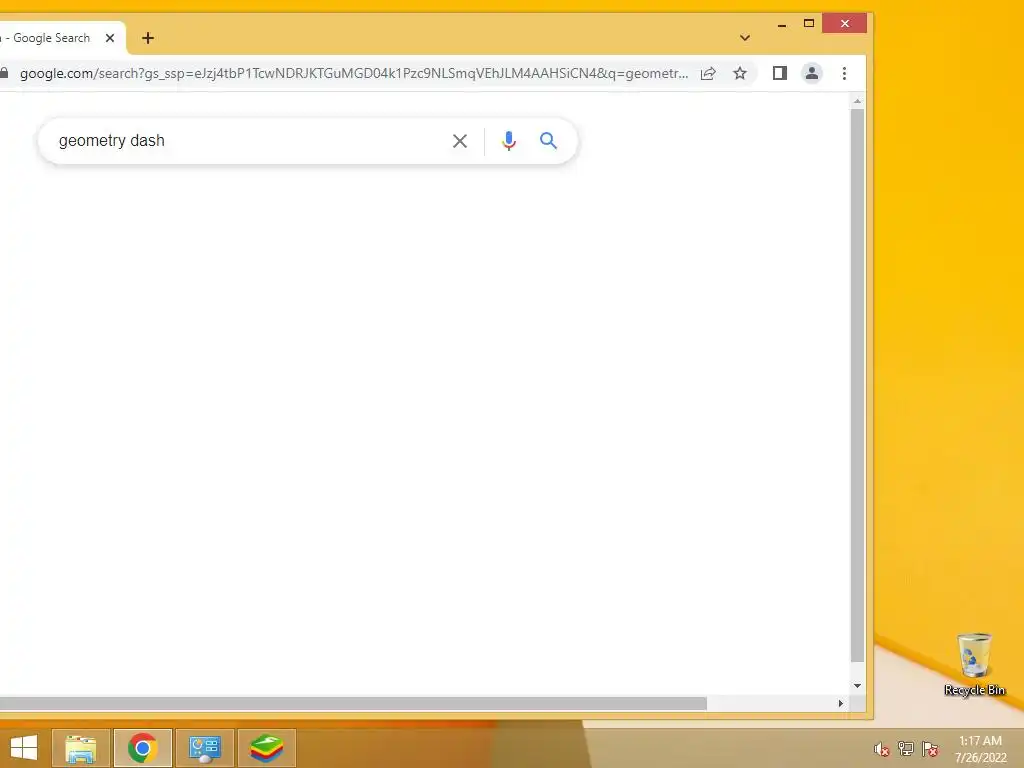Share this page icon in address bar
Screen dimensions: 1024x768
click(708, 73)
